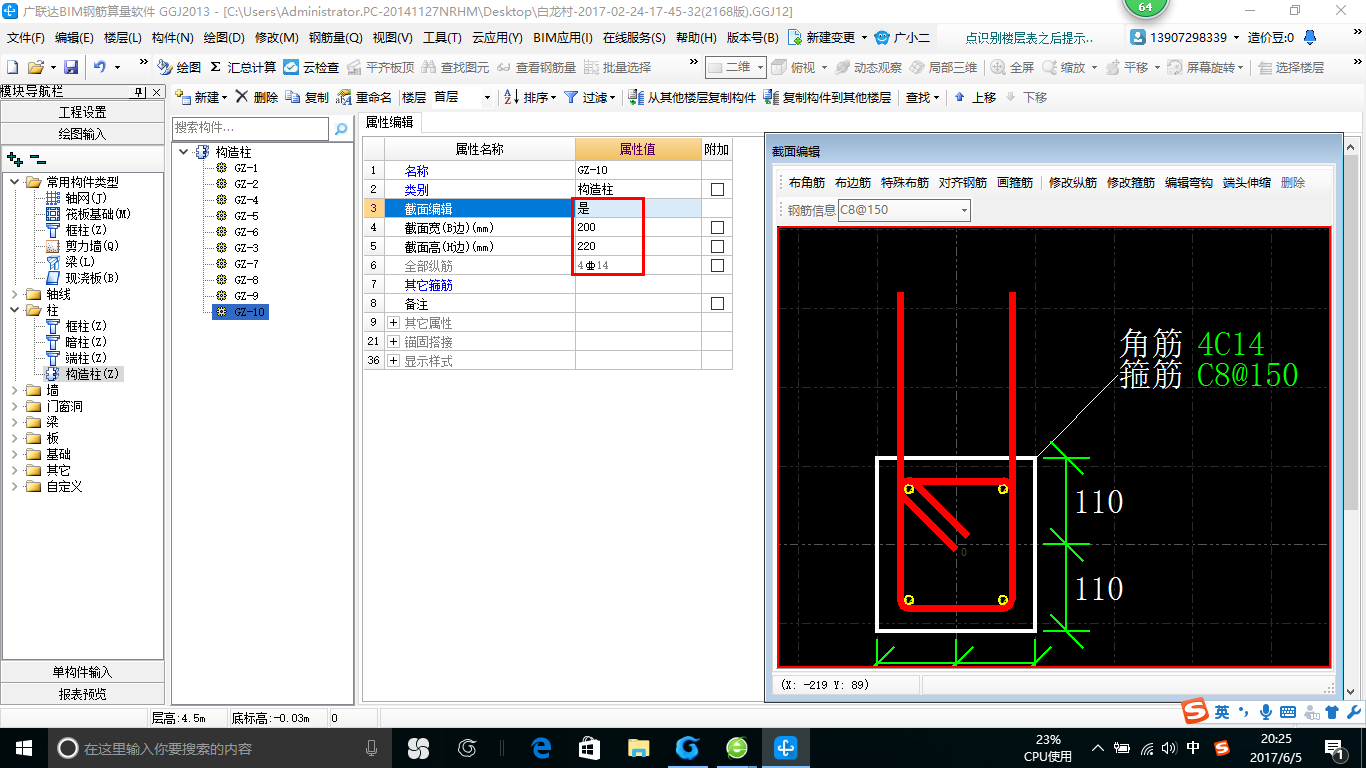
Task: Toggle 附加 checkbox for 截面高(H边) row
Action: pyautogui.click(x=717, y=247)
